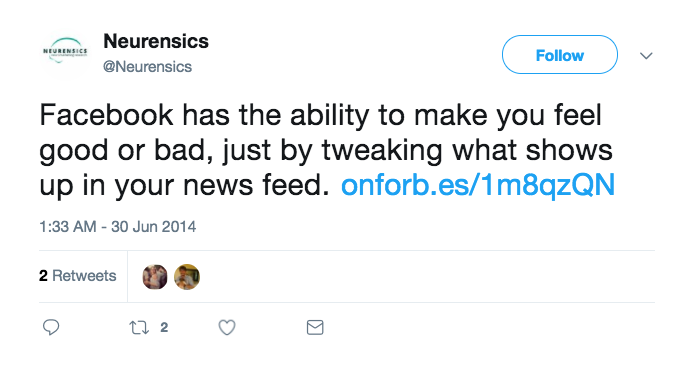This screenshot has height=367, width=692.
Task: Click the text 'up in your news feed.'
Action: [184, 185]
